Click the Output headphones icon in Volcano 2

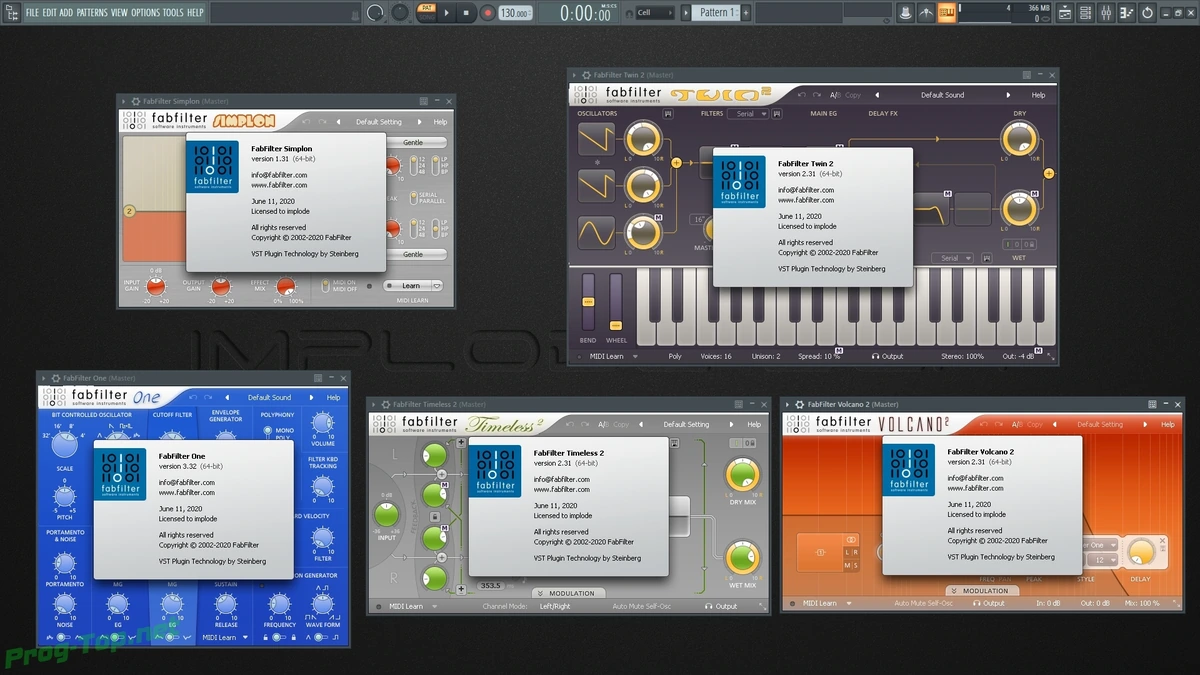(977, 603)
